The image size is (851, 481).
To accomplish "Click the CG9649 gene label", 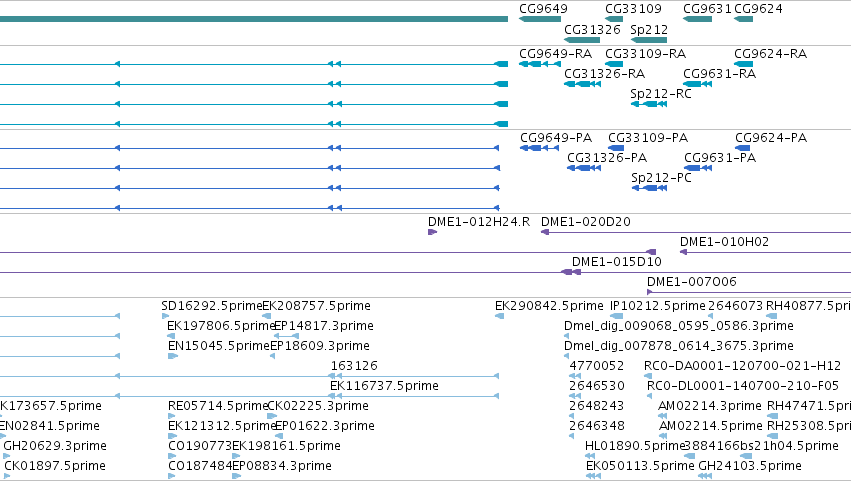I will 543,9.
